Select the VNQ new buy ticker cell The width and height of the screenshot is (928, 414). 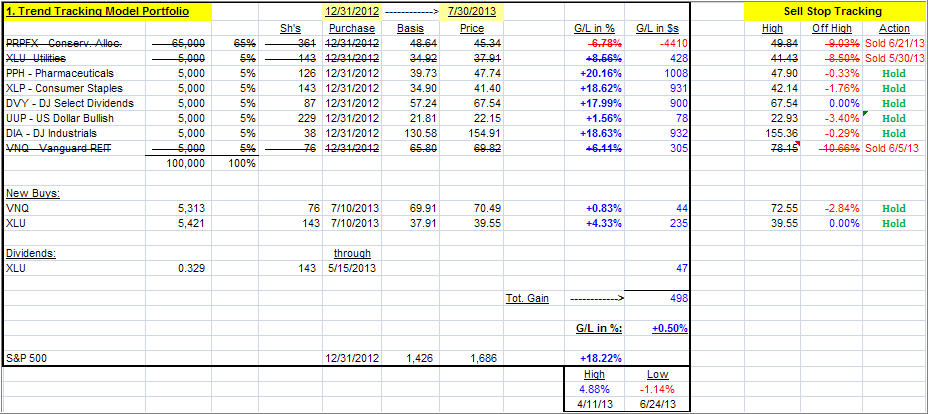[75, 208]
